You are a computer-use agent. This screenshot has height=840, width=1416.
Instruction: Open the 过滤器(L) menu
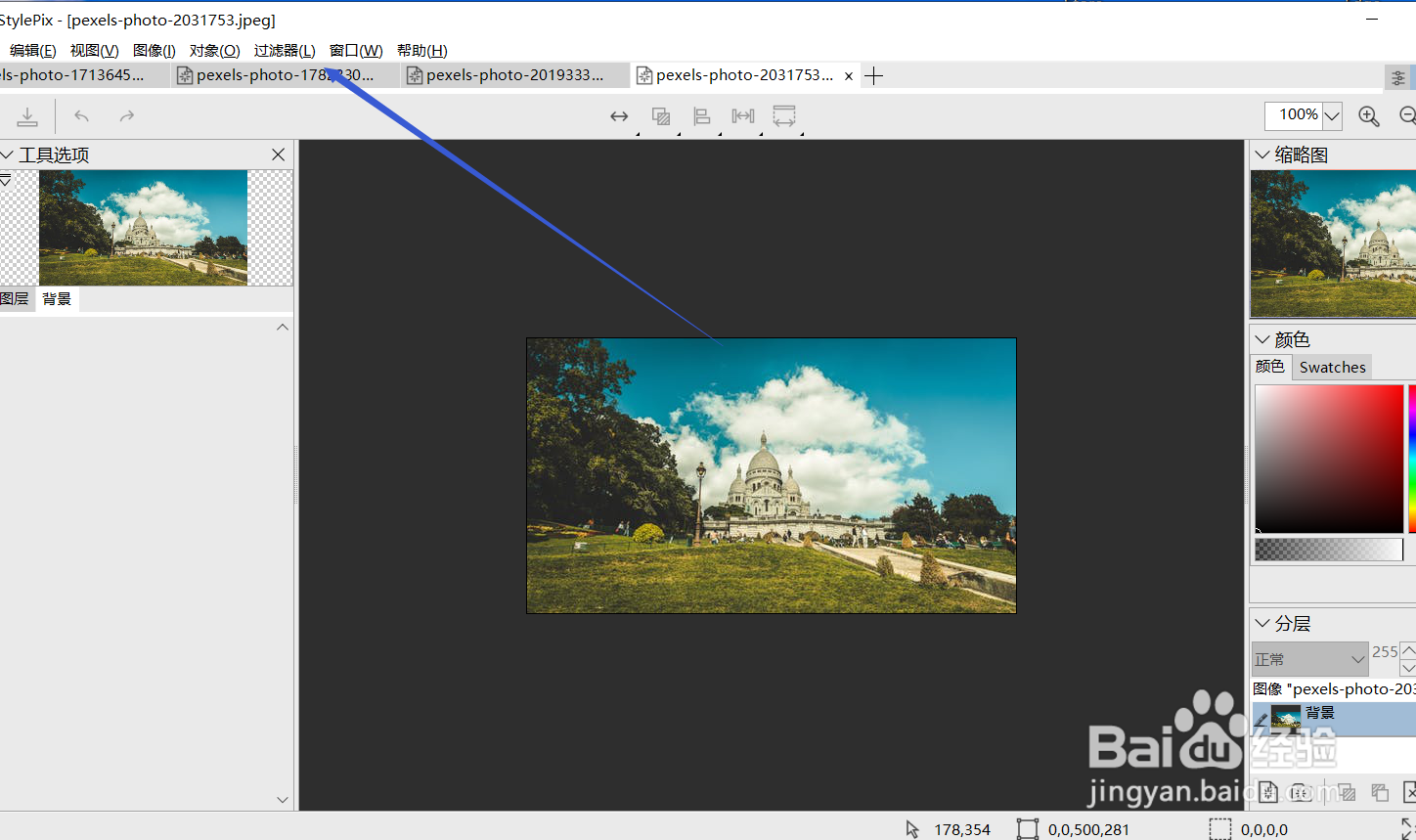(x=285, y=51)
